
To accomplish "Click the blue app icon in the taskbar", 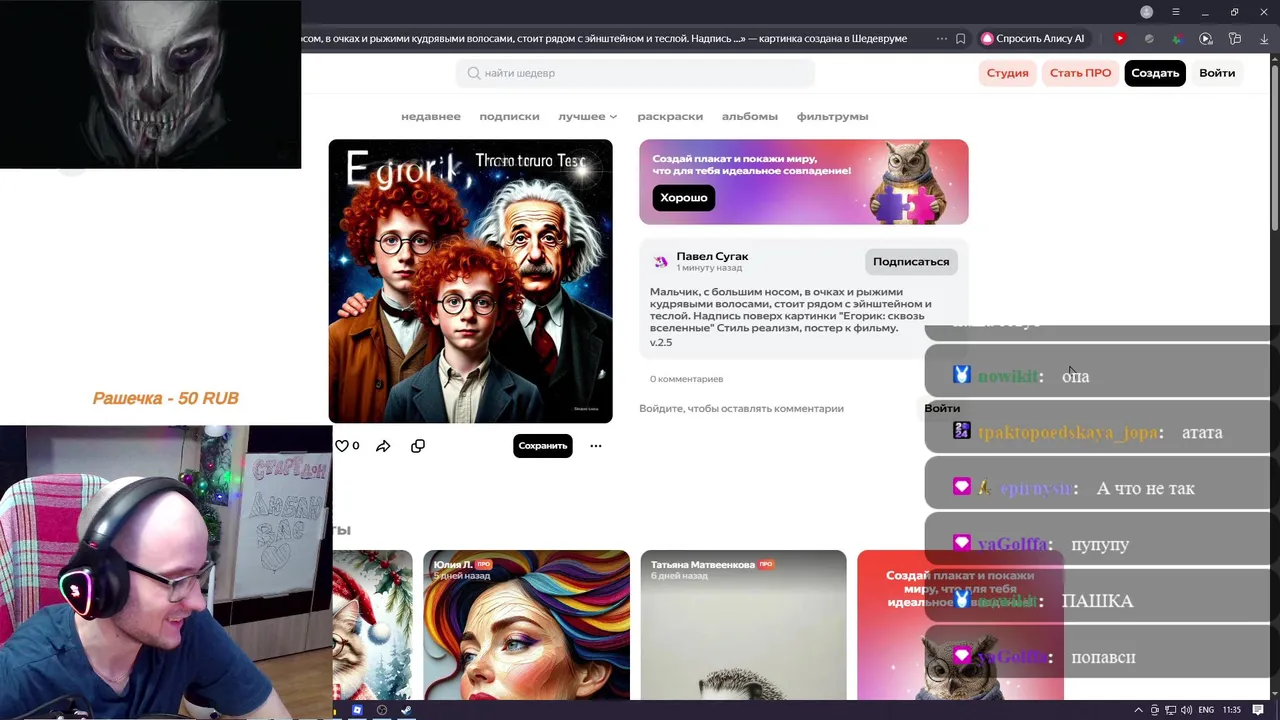I will click(357, 710).
